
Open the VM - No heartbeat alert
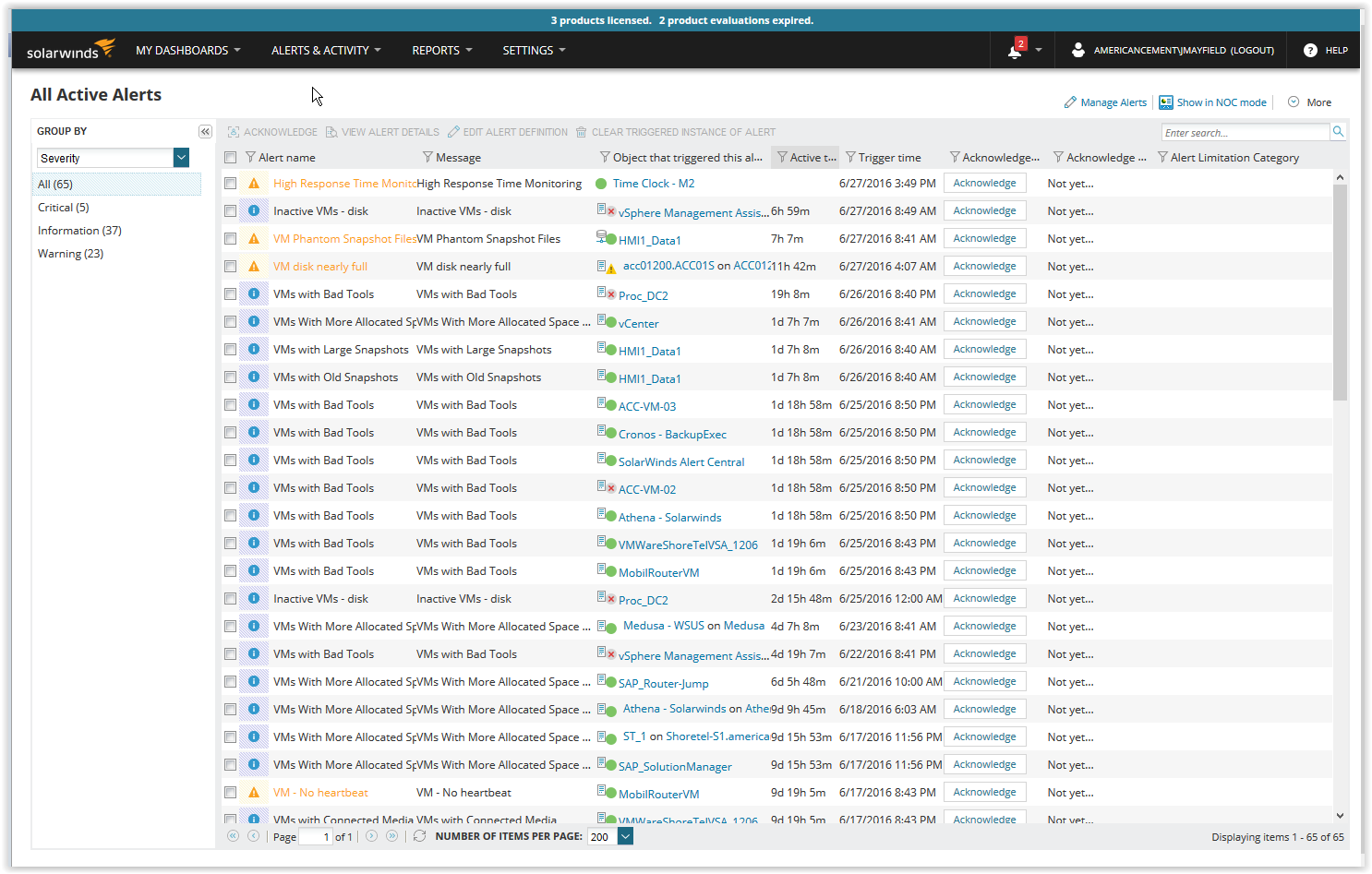click(x=320, y=793)
